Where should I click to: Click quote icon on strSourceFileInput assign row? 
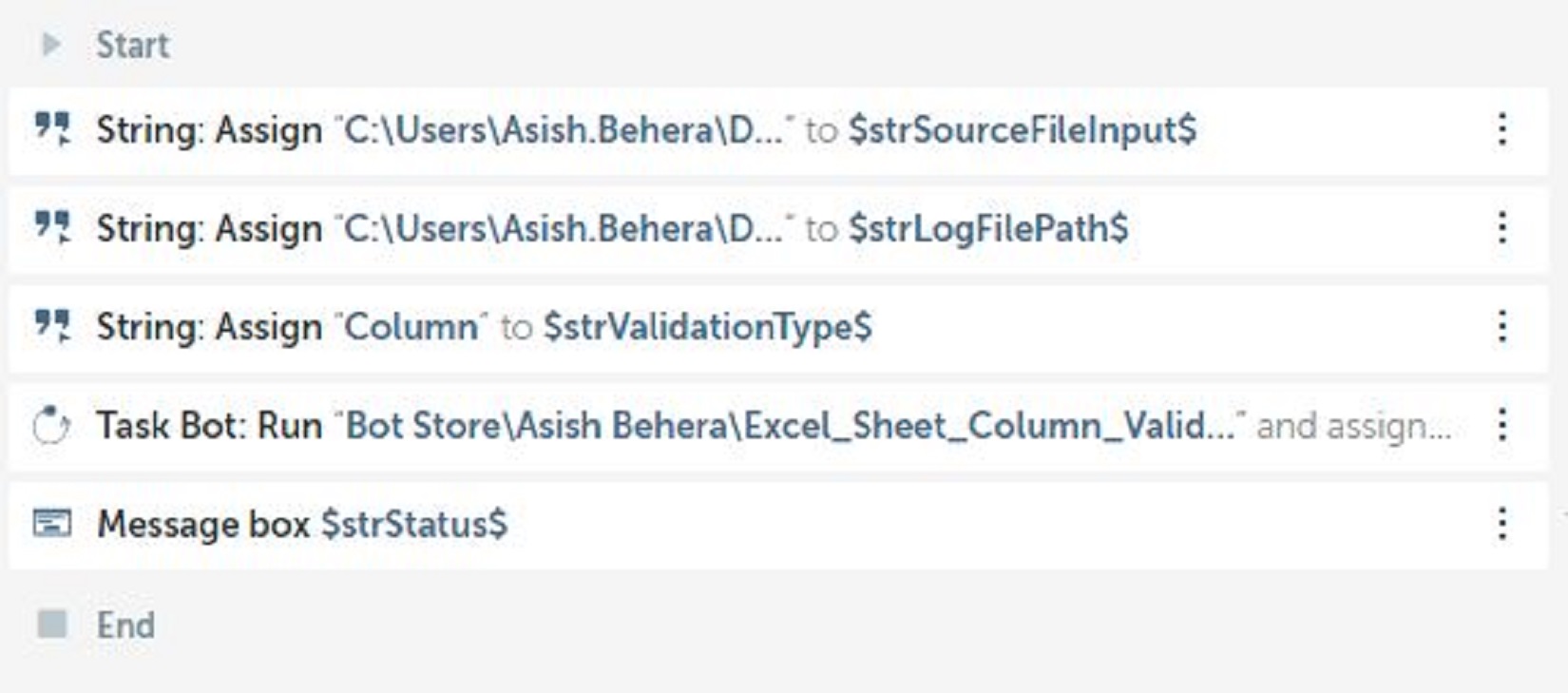click(52, 128)
